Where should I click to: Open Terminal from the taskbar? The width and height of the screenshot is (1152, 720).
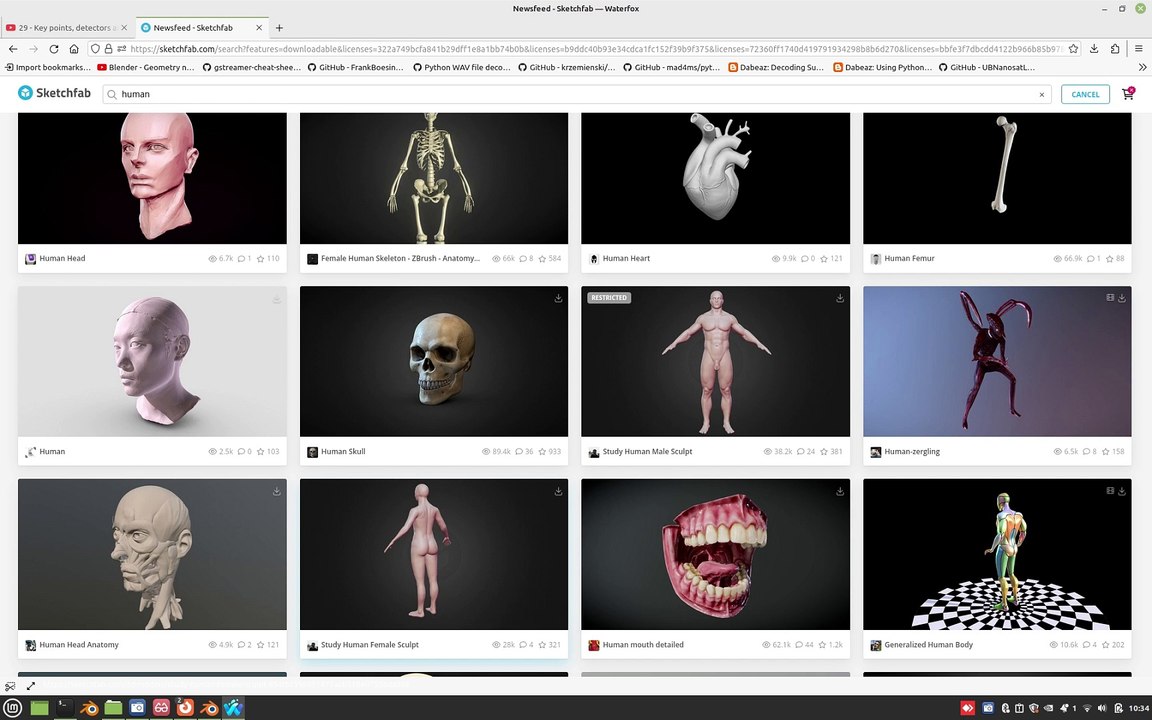(65, 708)
